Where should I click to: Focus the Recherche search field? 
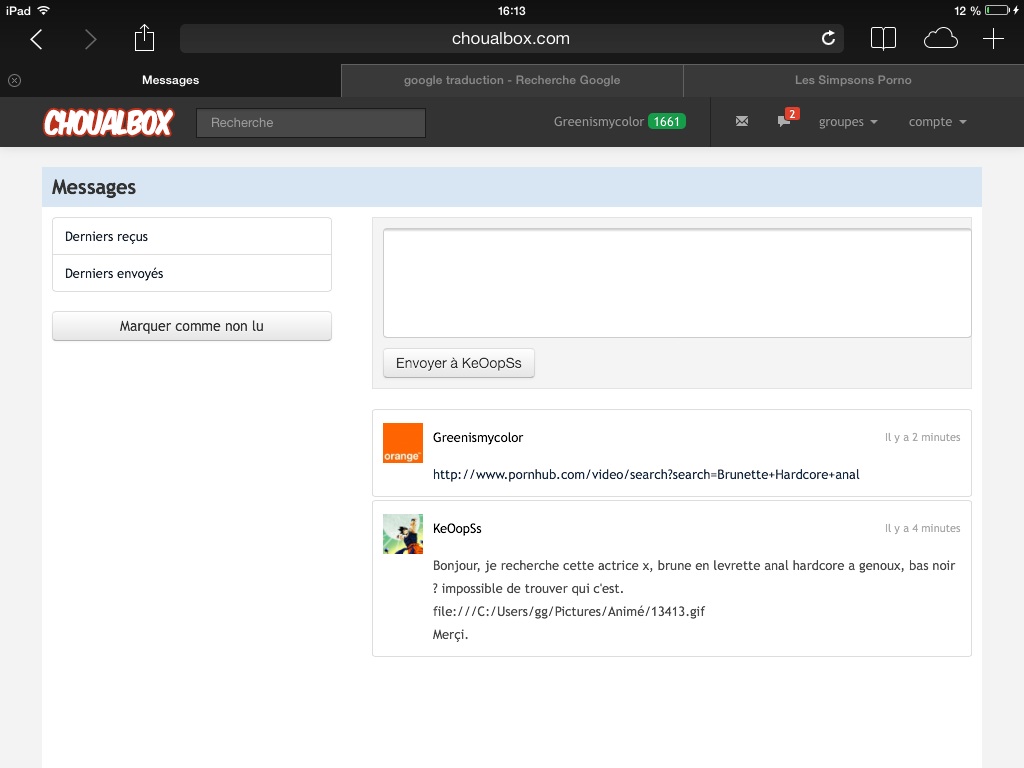(x=311, y=123)
